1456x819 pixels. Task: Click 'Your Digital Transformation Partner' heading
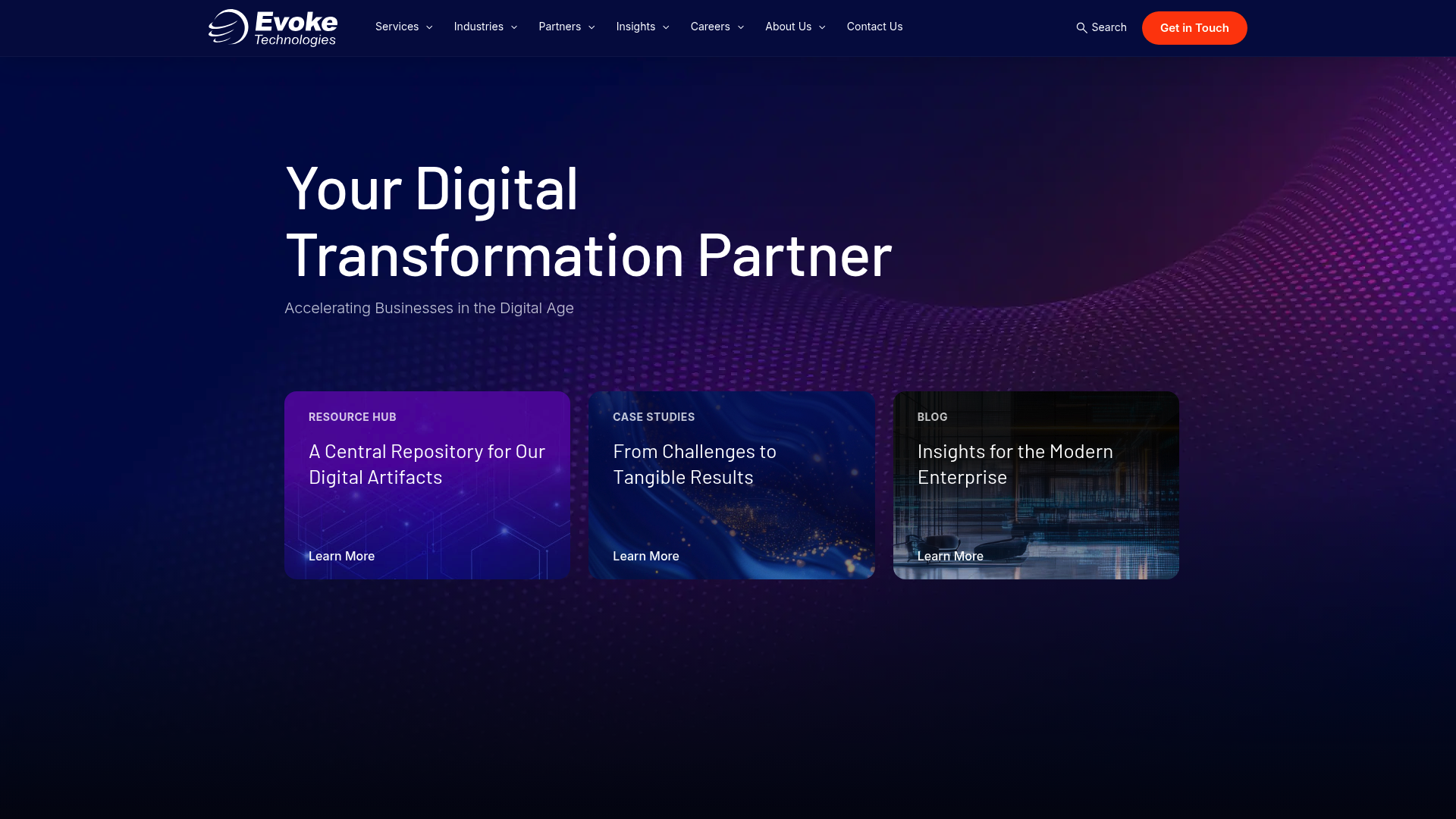(x=588, y=221)
